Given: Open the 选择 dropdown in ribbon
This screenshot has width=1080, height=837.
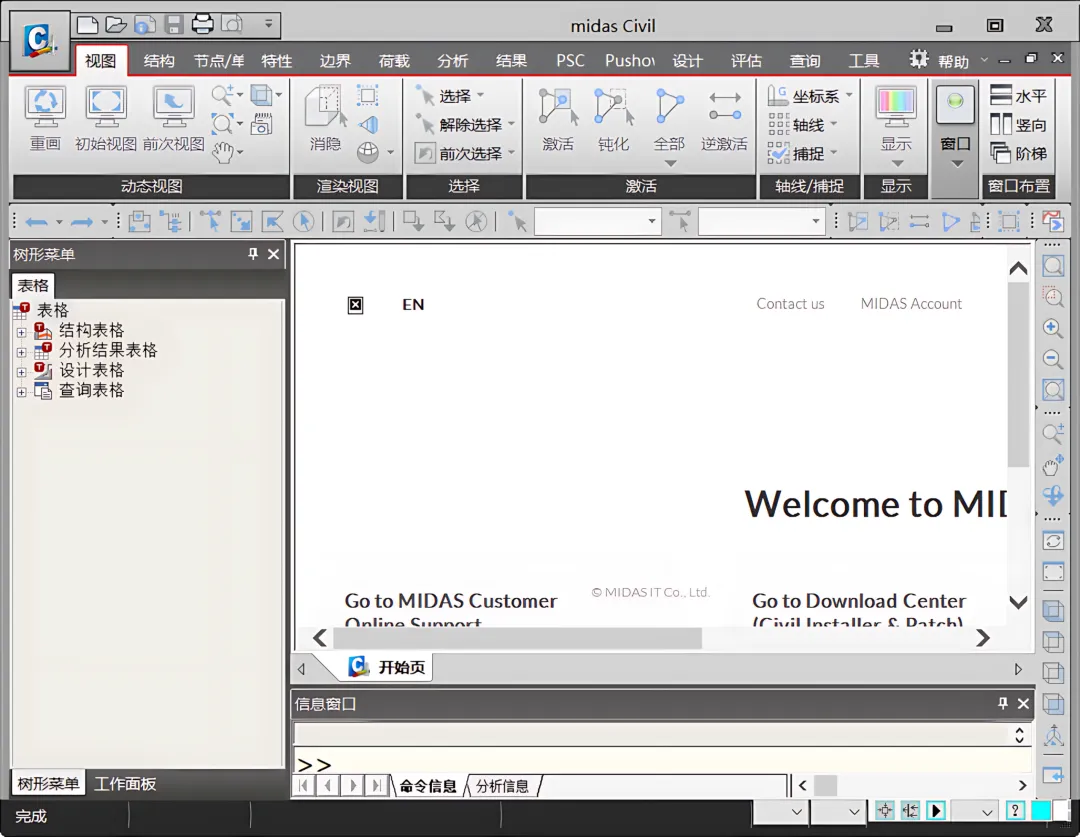Looking at the screenshot, I should [x=481, y=95].
